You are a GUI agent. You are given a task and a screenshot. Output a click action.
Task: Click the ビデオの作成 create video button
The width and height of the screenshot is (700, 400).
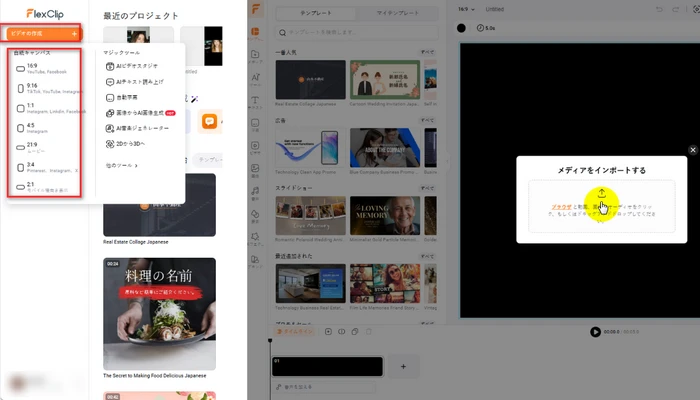click(42, 34)
